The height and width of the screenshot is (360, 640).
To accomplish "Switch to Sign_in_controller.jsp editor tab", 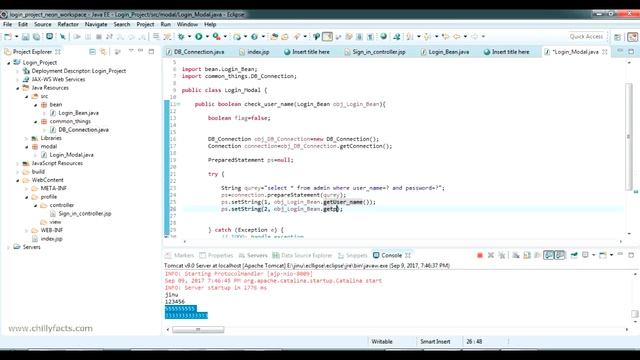I will coord(375,52).
